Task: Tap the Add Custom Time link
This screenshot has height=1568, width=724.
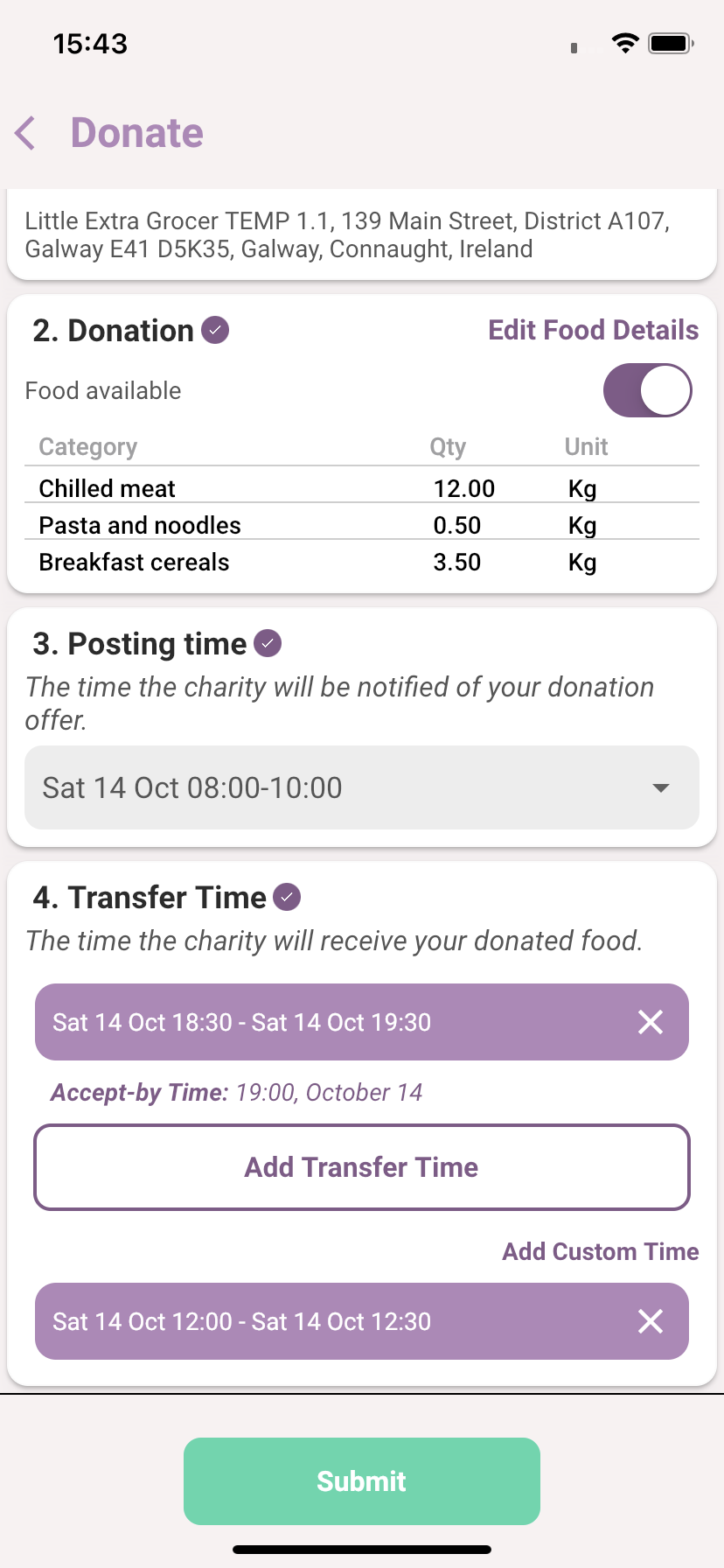Action: 600,1251
